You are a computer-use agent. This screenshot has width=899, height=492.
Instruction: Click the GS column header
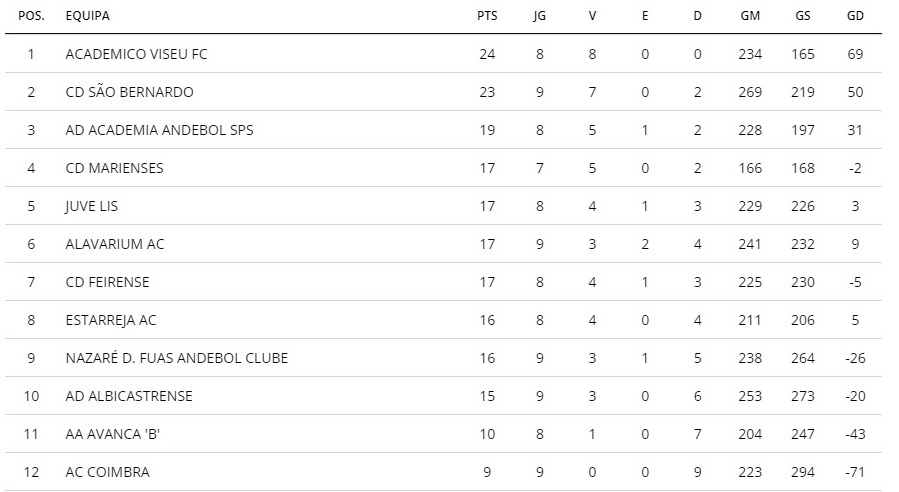pos(803,16)
